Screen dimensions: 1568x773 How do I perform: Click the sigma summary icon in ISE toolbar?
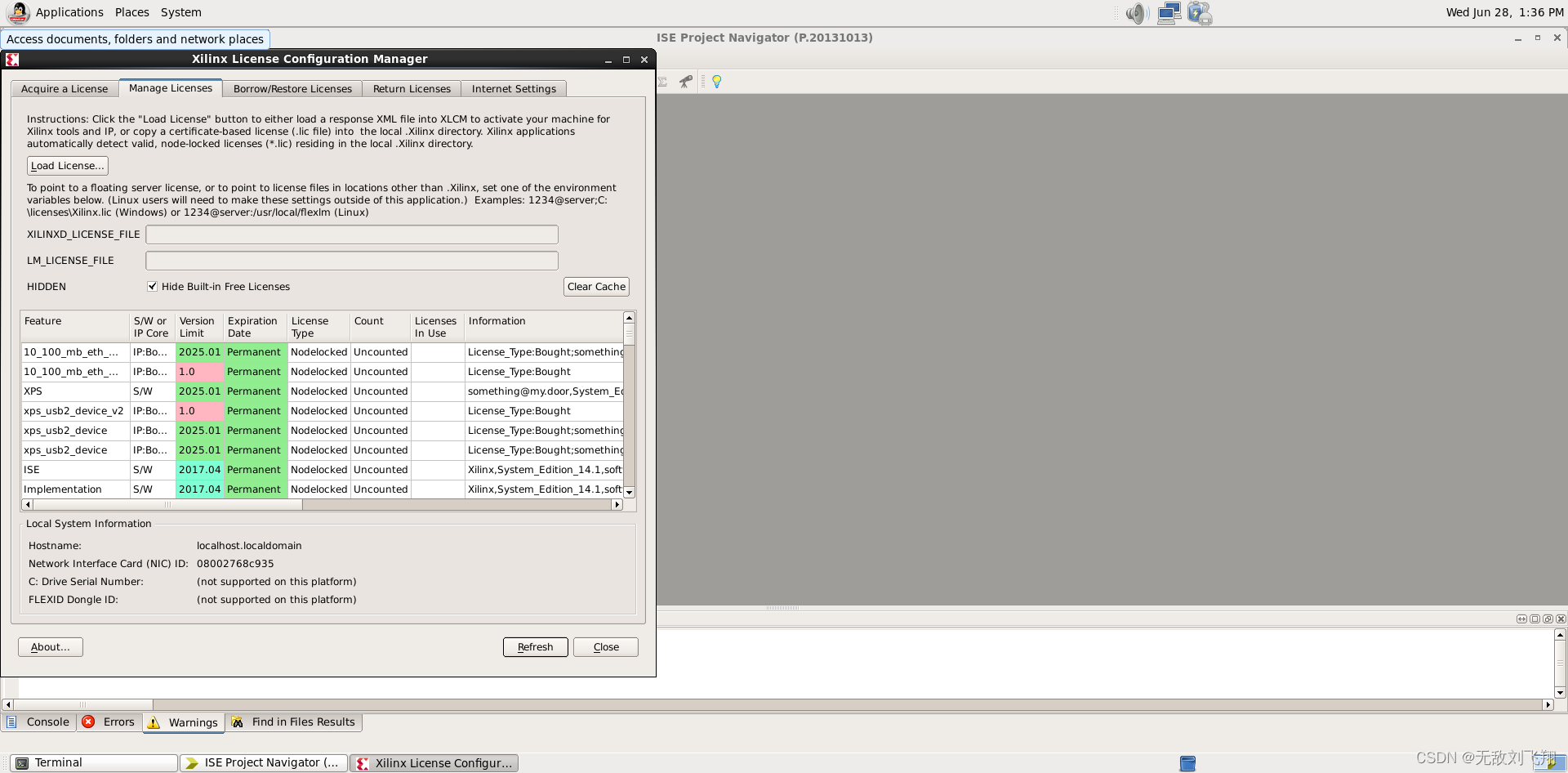pos(662,82)
